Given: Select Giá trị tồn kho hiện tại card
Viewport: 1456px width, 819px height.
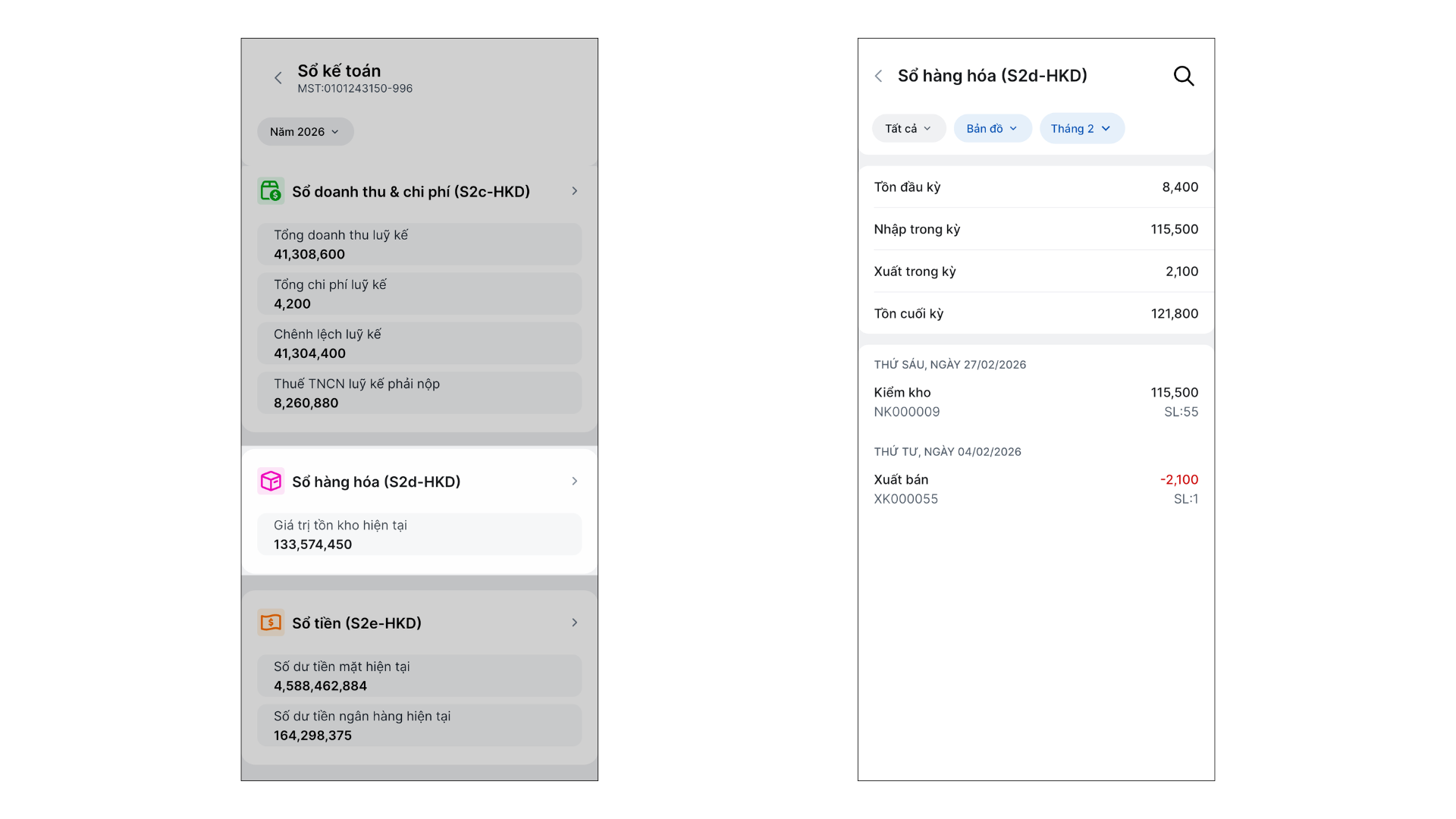Looking at the screenshot, I should pyautogui.click(x=419, y=535).
